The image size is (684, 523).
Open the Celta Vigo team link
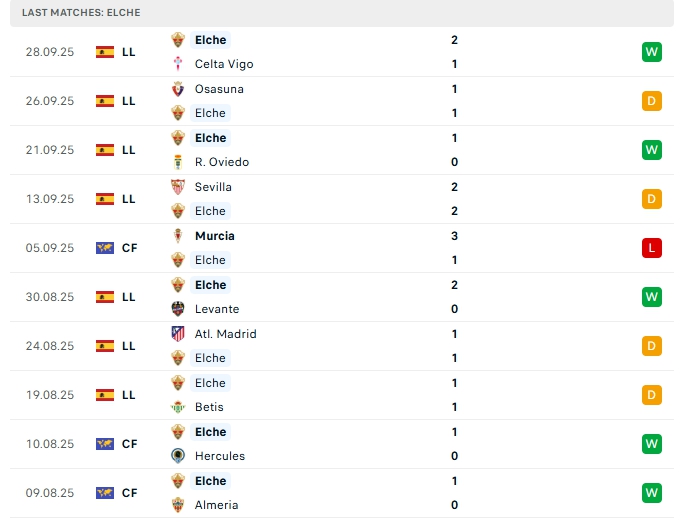click(224, 64)
